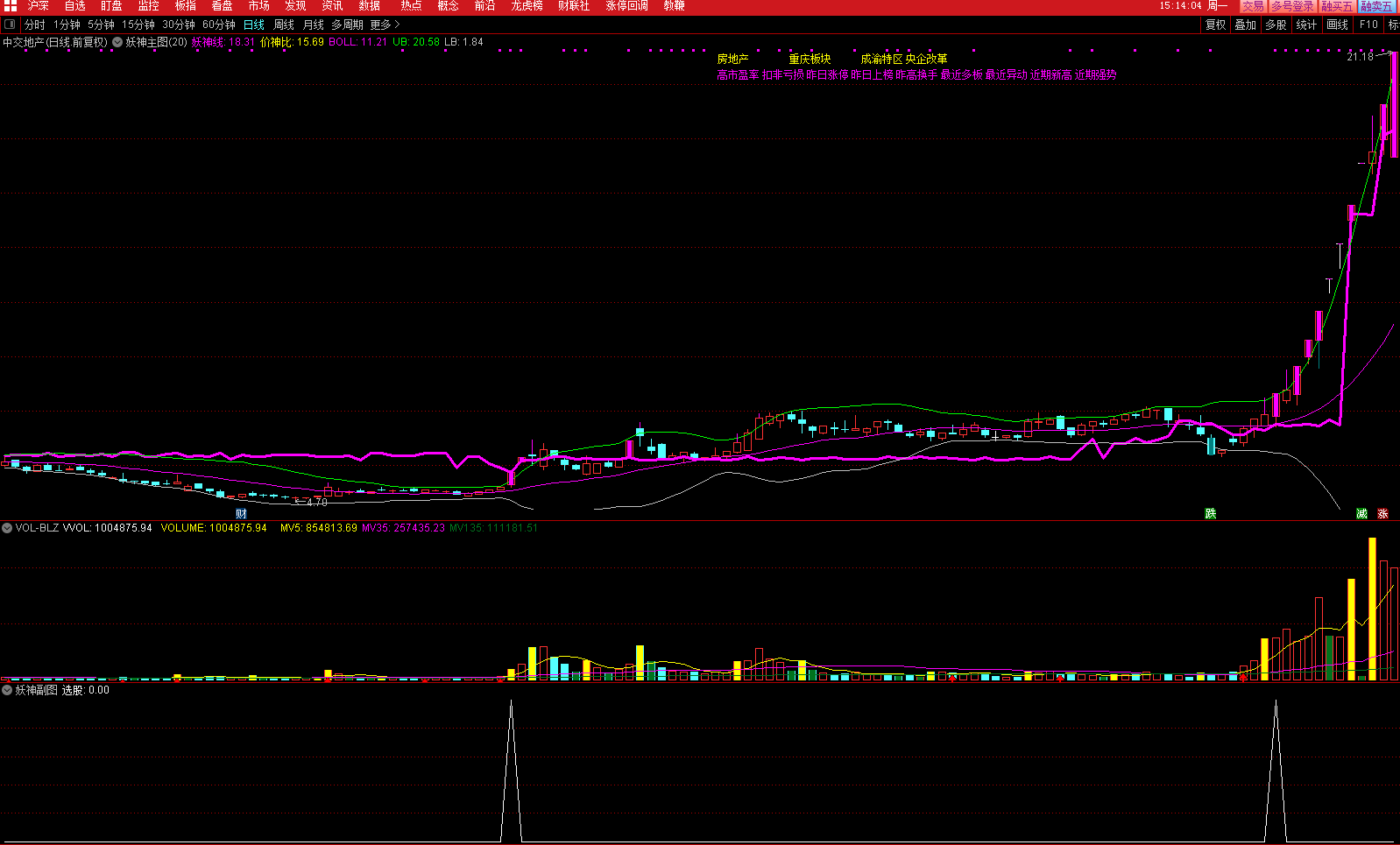Expand the VOL-BLZ indicator dropdown arrow

point(7,528)
